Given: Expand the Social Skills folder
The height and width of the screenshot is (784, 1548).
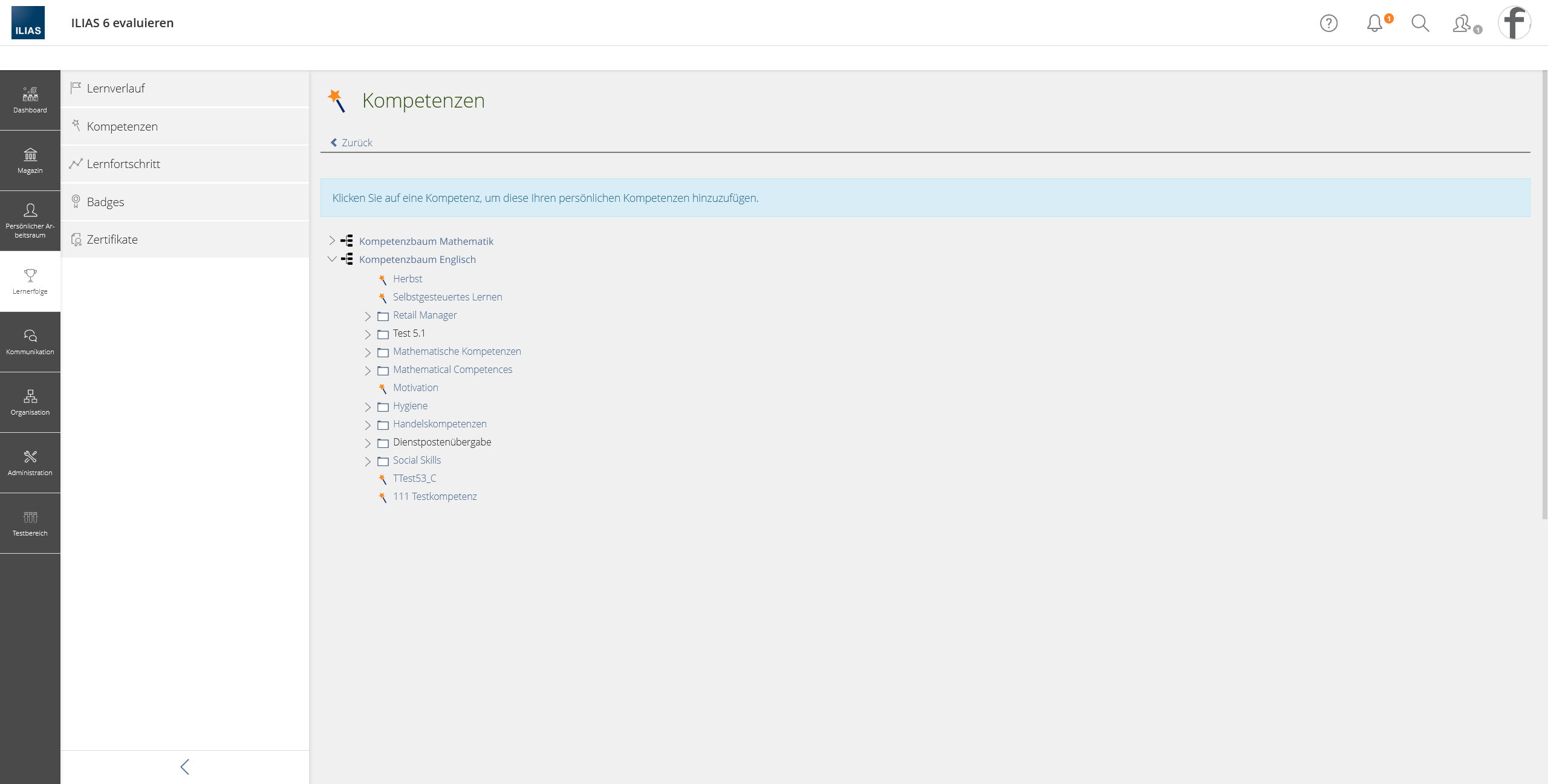Looking at the screenshot, I should (x=368, y=461).
